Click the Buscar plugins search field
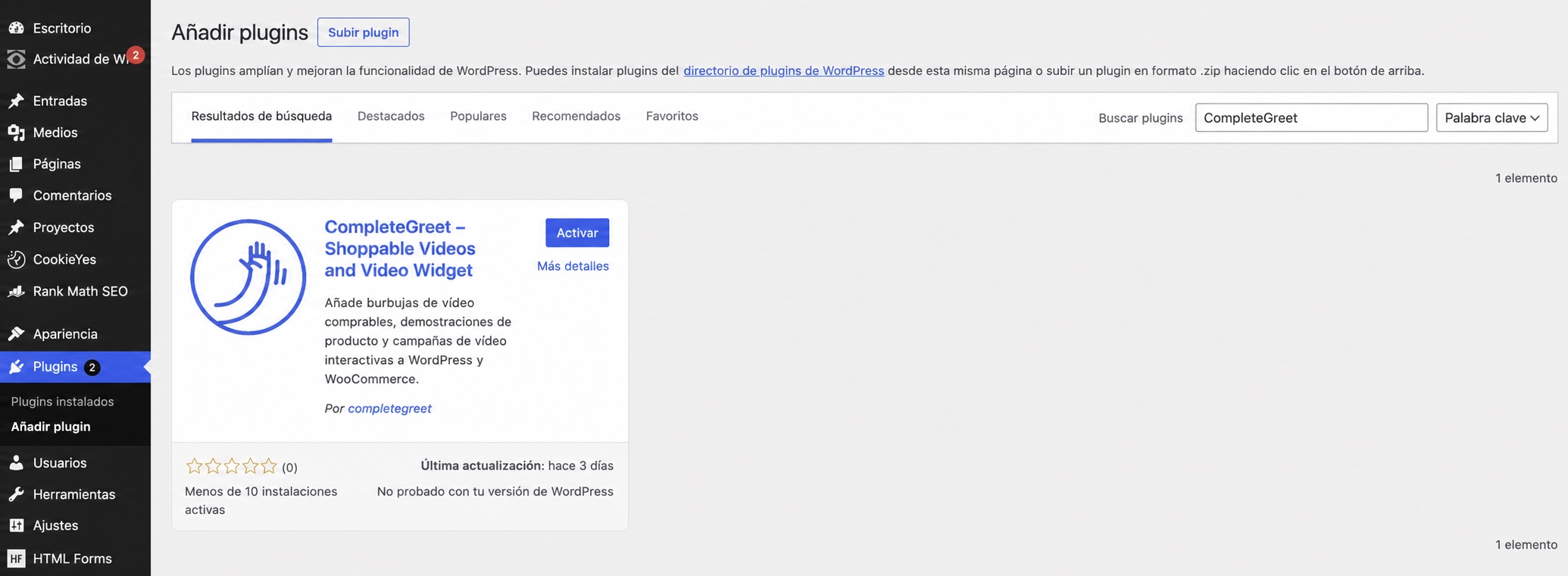Image resolution: width=1568 pixels, height=576 pixels. pyautogui.click(x=1311, y=117)
